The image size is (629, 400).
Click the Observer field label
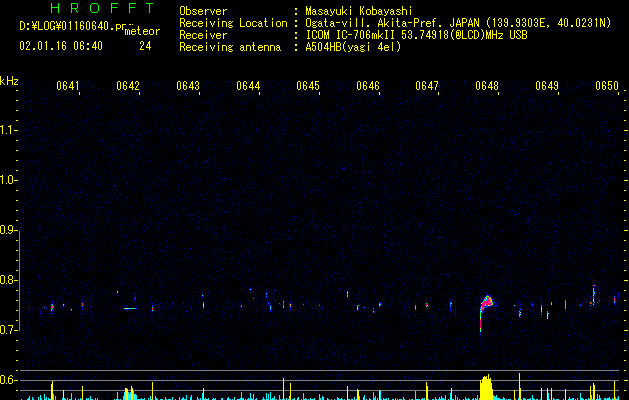(203, 11)
